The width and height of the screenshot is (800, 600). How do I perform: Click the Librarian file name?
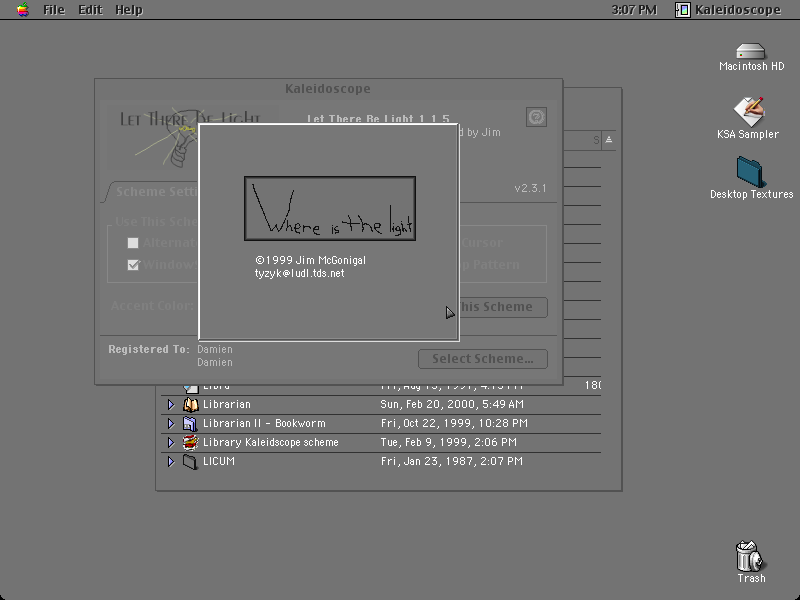227,405
